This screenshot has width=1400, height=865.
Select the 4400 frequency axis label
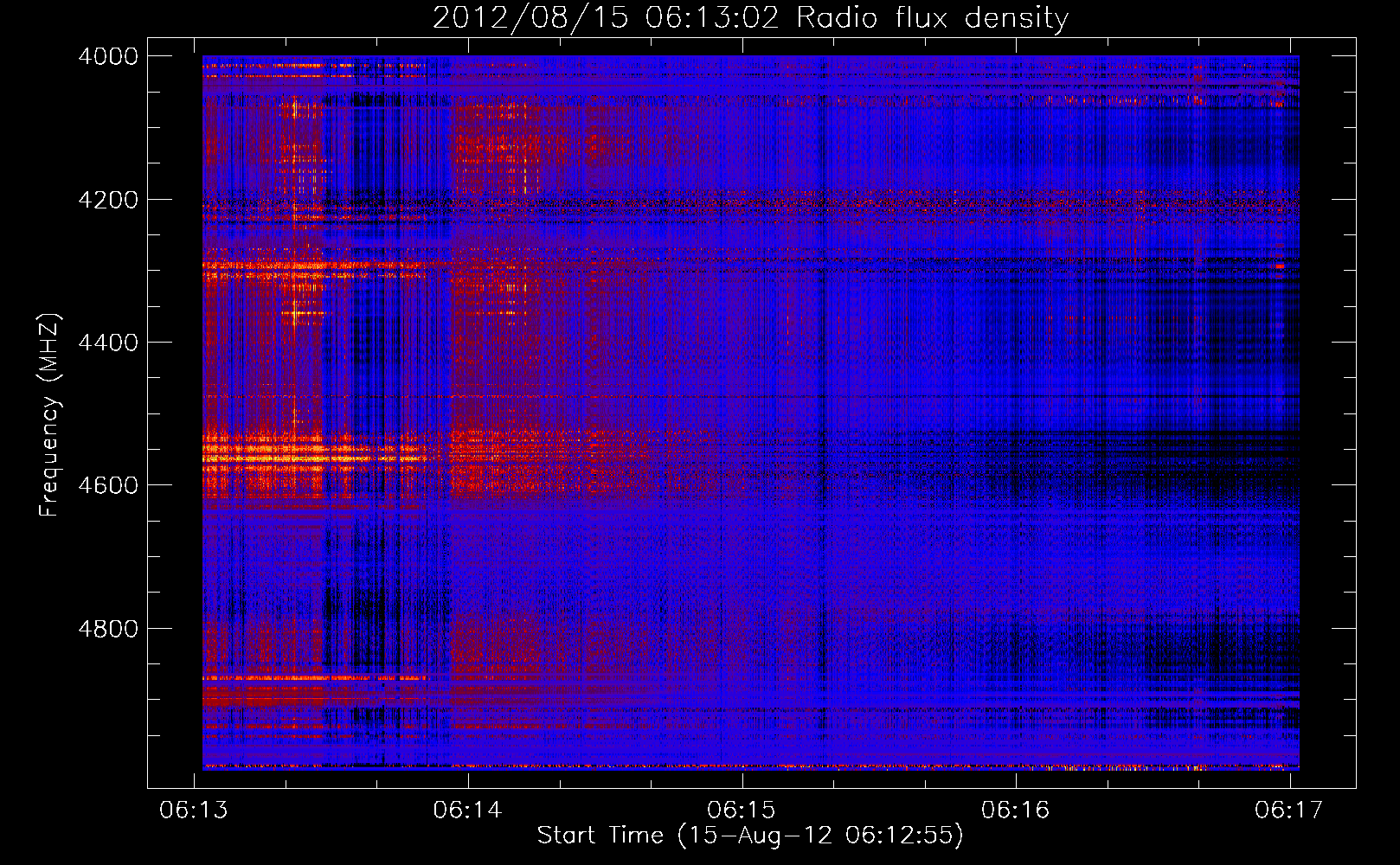[x=108, y=343]
